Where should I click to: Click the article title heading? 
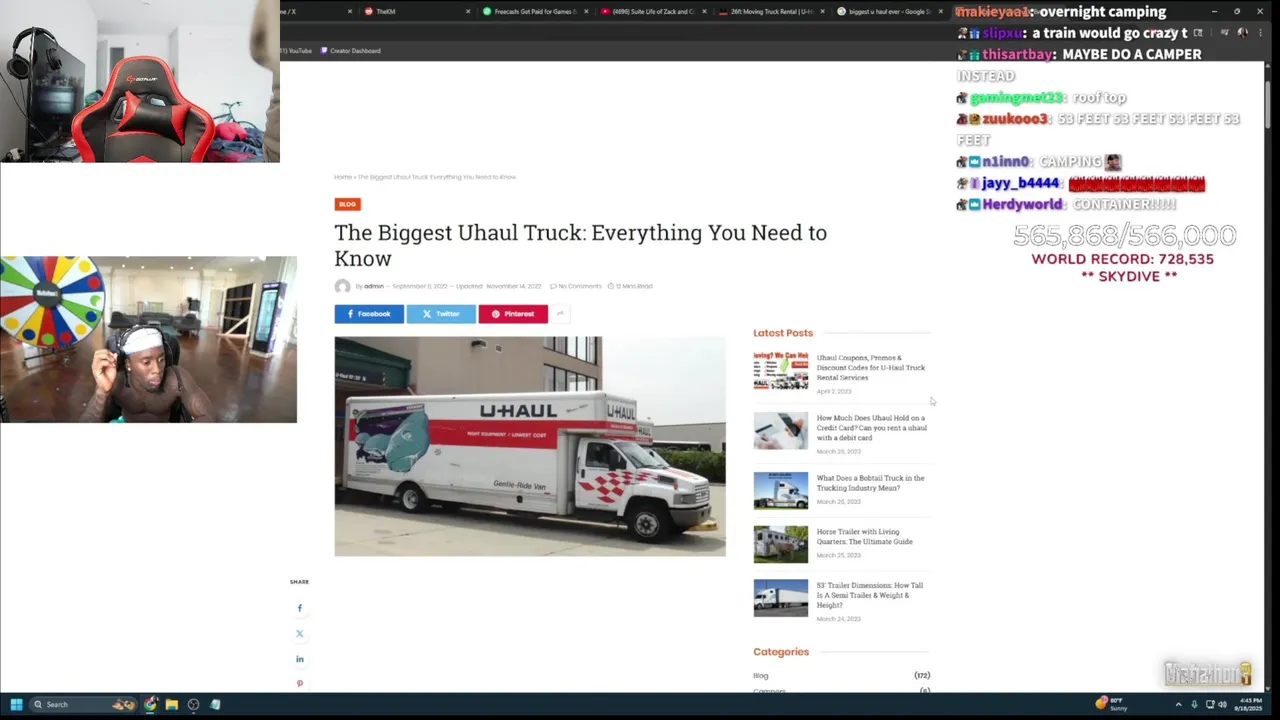click(581, 245)
